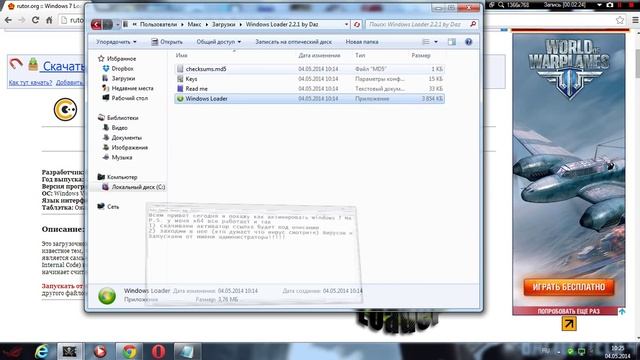
Task: Select Рабочий стол in the sidebar
Action: [x=125, y=98]
